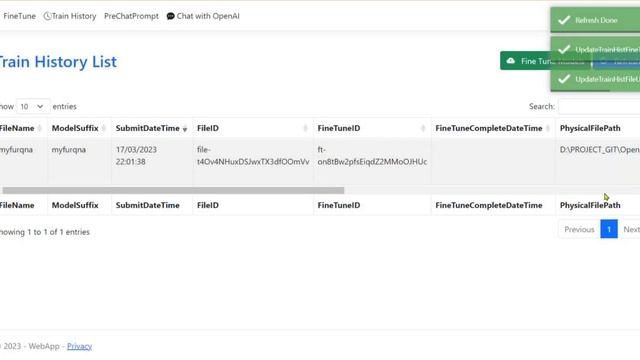Click the horizontal table scrollbar thumb

[173, 190]
